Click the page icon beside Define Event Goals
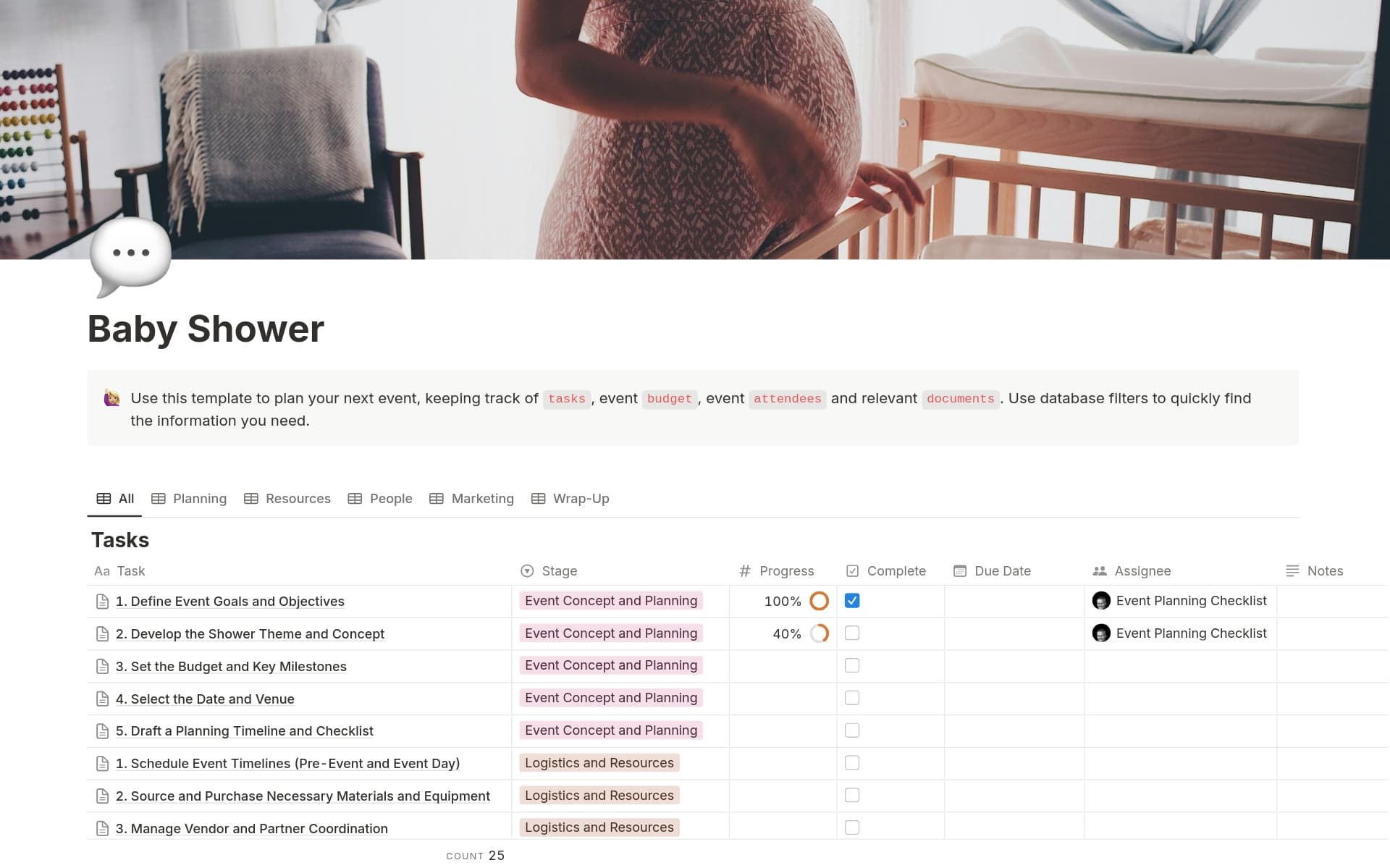The width and height of the screenshot is (1390, 868). click(102, 602)
